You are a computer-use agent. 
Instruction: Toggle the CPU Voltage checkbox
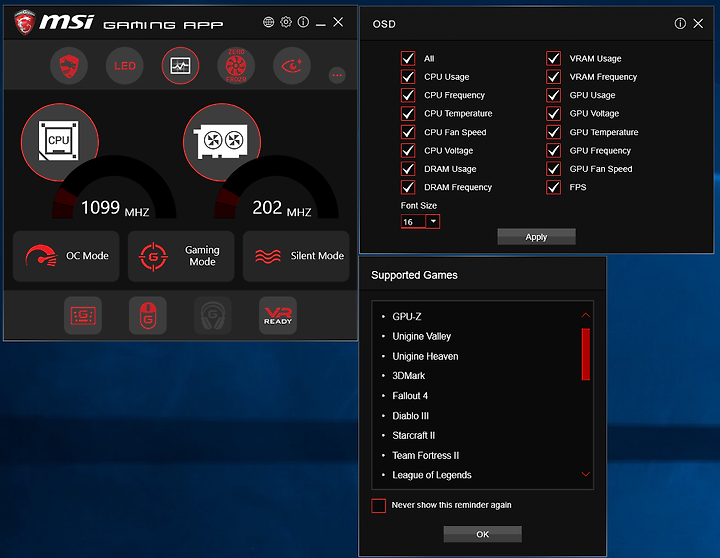tap(408, 151)
